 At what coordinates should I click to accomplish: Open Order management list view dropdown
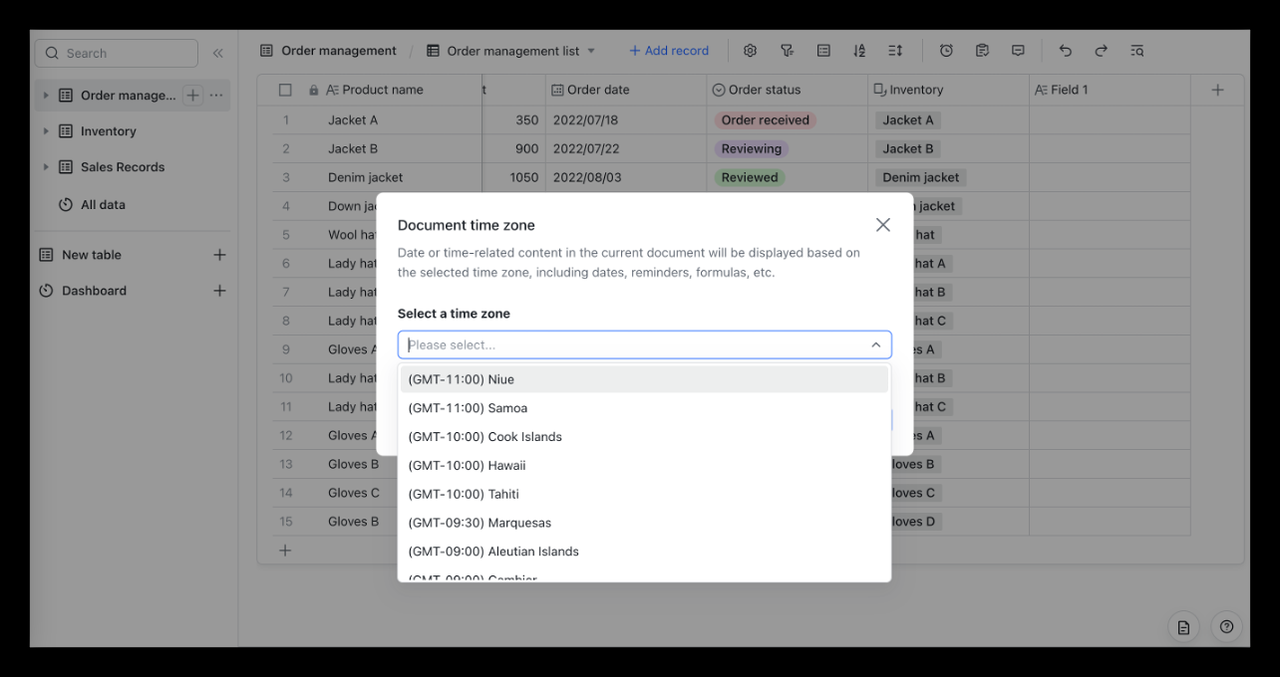[x=591, y=51]
